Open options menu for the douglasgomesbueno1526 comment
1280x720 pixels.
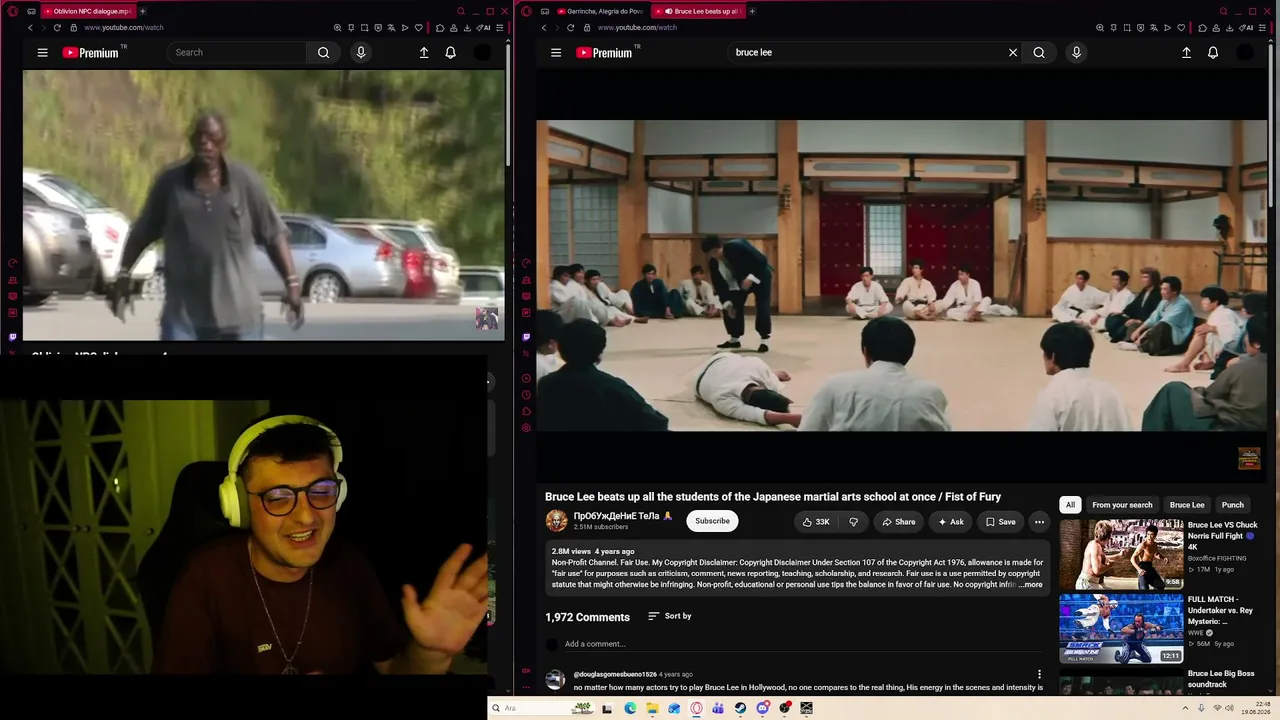coord(1039,674)
